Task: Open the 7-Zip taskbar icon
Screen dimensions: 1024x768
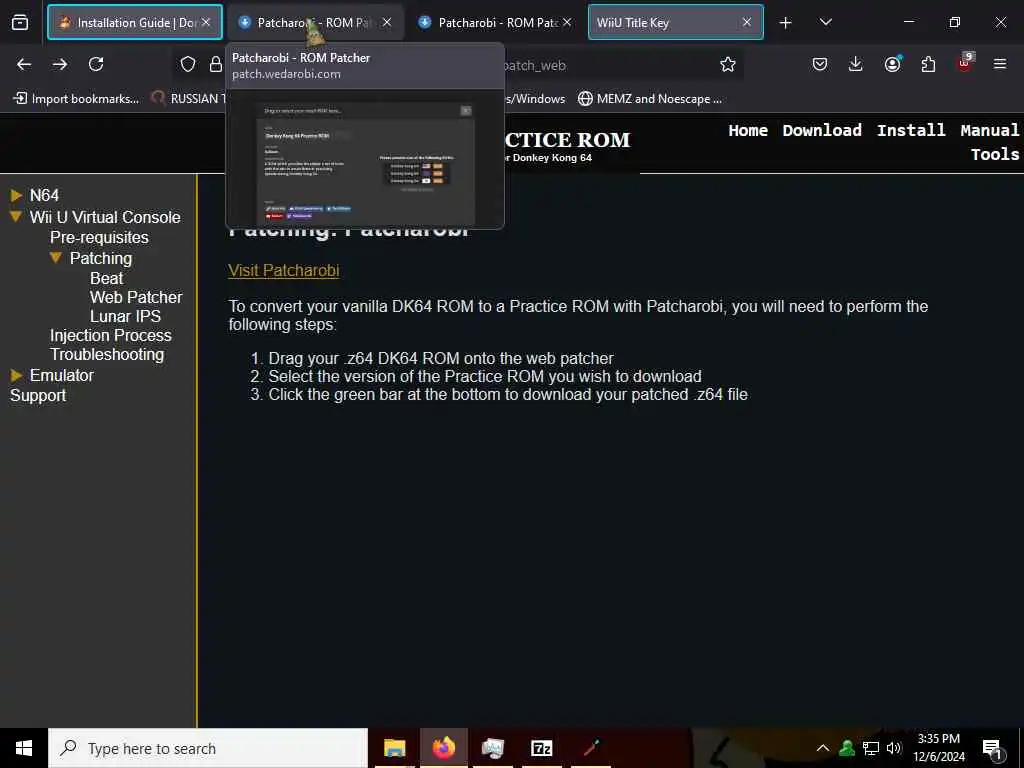Action: (541, 748)
